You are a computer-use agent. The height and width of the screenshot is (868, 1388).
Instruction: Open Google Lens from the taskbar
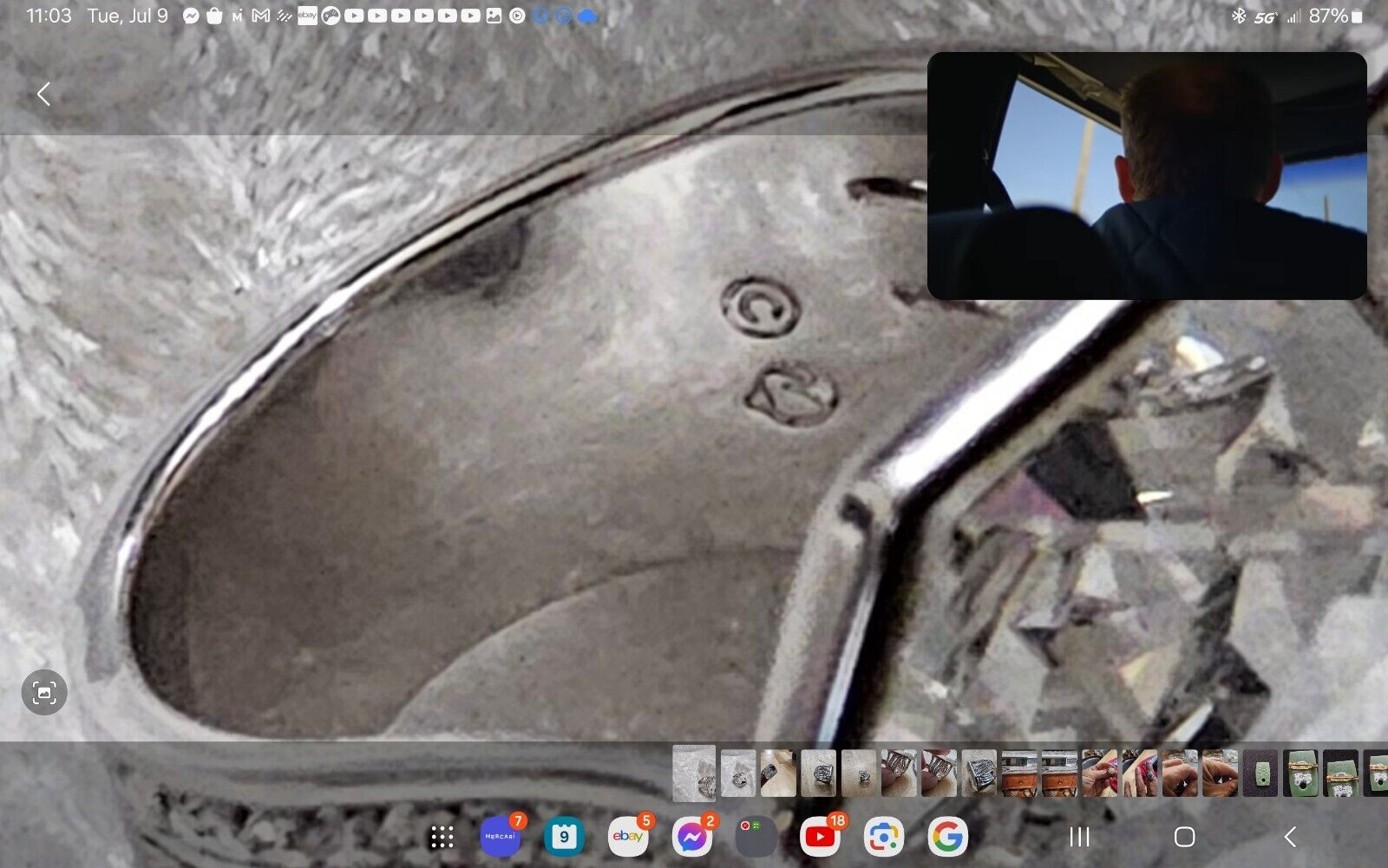pyautogui.click(x=883, y=837)
